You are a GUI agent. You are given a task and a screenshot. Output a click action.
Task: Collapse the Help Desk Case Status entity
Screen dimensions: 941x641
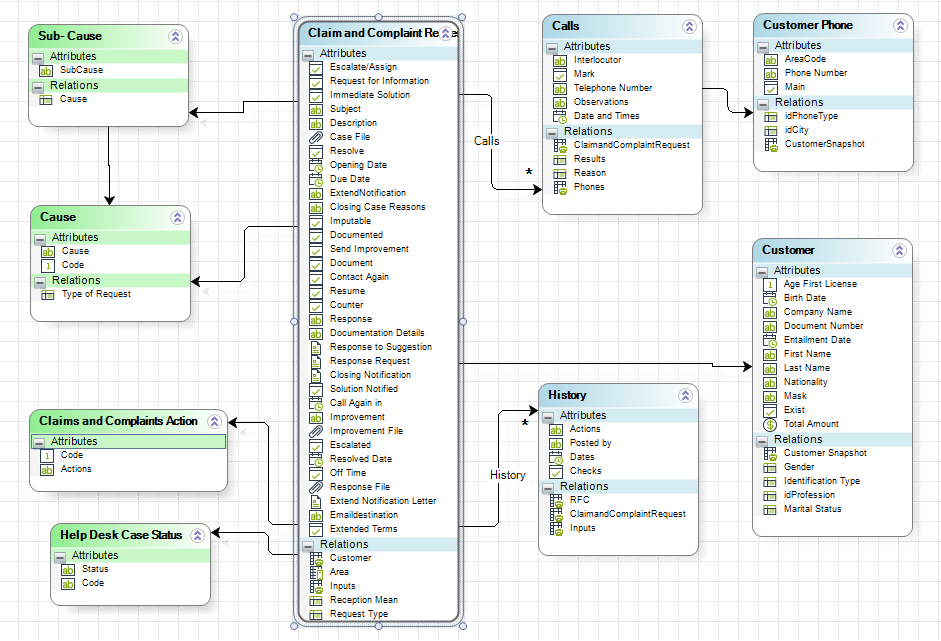pos(197,535)
